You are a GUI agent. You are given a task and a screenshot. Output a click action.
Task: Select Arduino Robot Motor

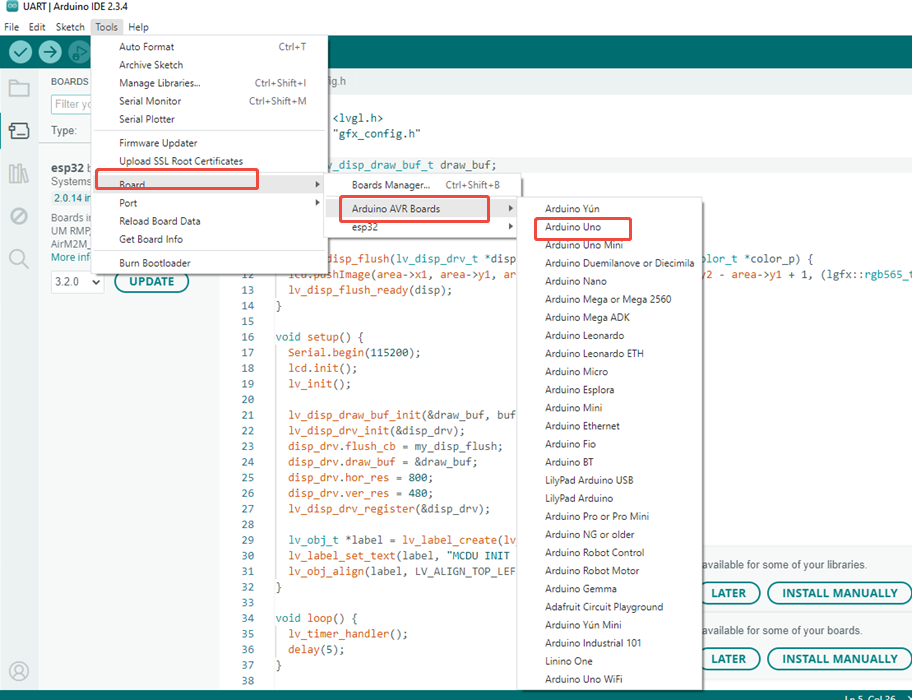pyautogui.click(x=610, y=570)
